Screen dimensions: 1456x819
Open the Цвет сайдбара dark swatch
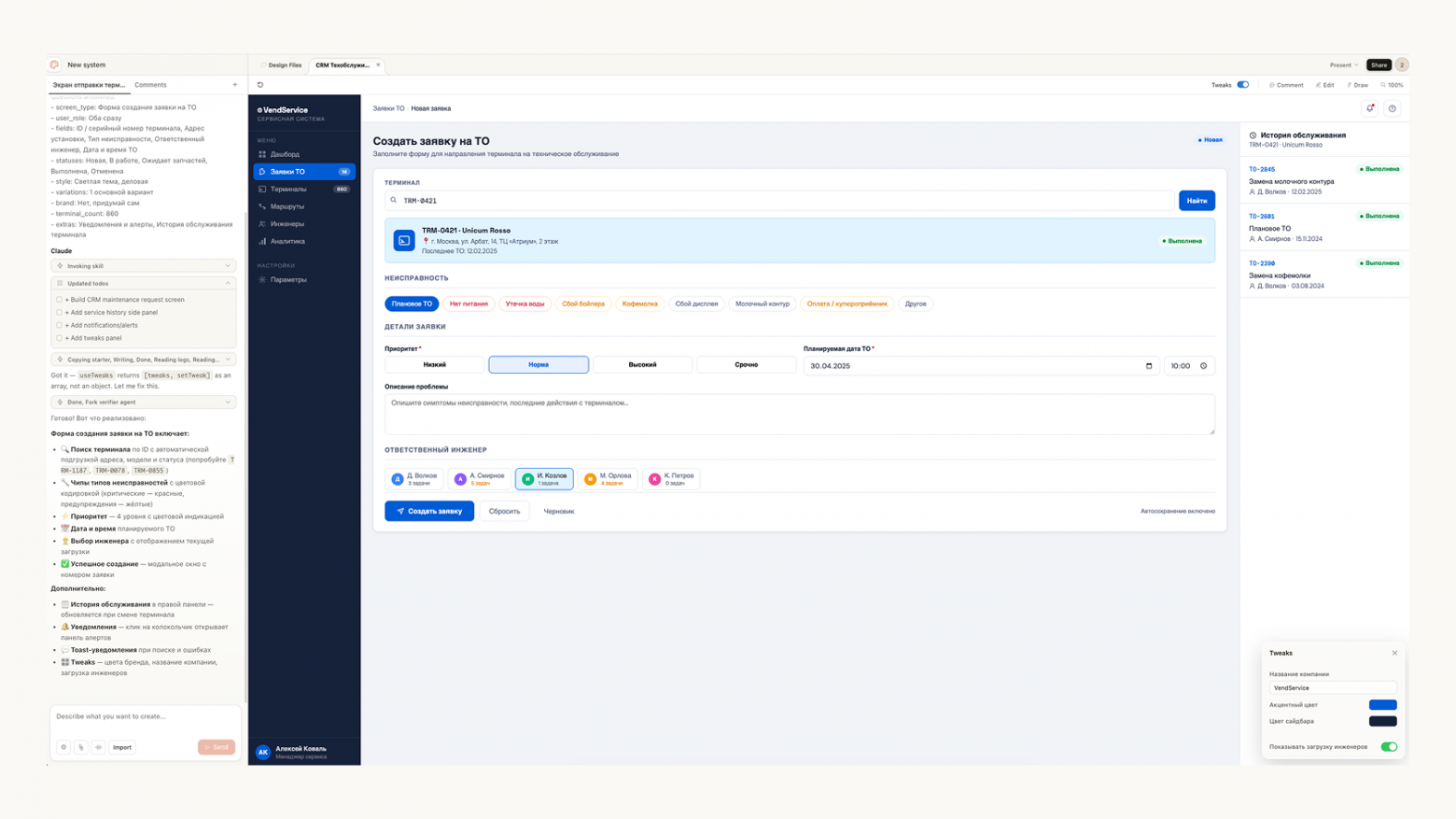pyautogui.click(x=1382, y=721)
